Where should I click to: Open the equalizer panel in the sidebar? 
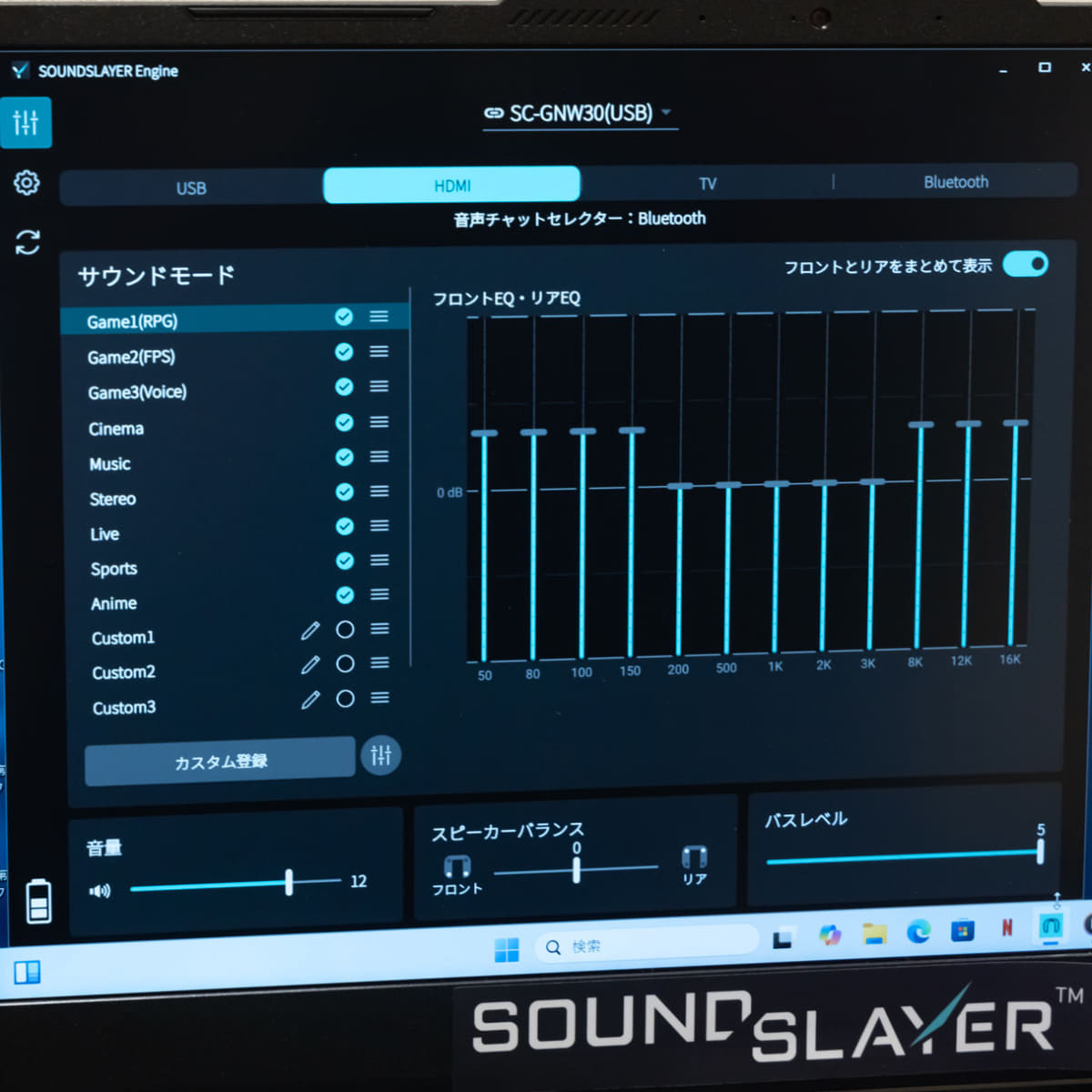(26, 122)
